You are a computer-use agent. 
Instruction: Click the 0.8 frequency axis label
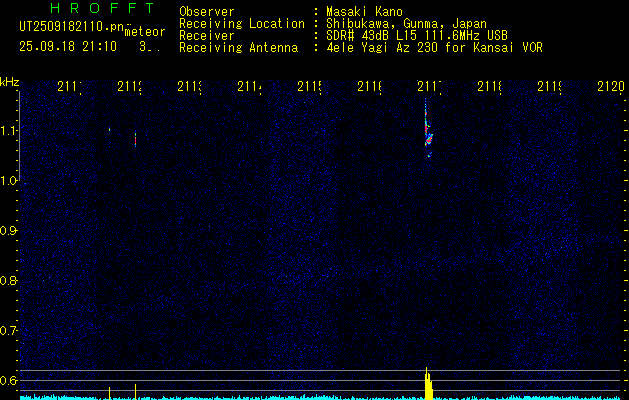click(x=9, y=280)
